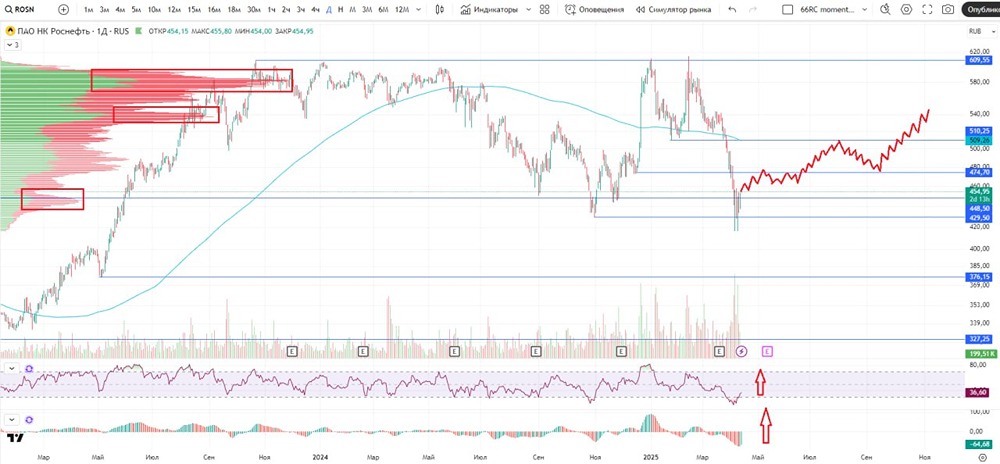Open the Индикаторы menu
The image size is (1000, 464).
(x=489, y=10)
